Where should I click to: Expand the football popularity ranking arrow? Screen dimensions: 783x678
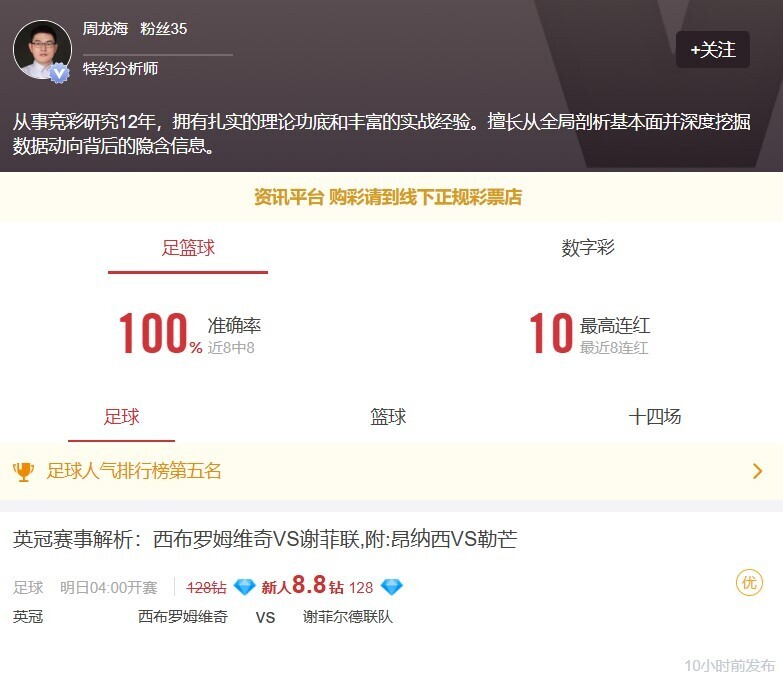coord(758,471)
